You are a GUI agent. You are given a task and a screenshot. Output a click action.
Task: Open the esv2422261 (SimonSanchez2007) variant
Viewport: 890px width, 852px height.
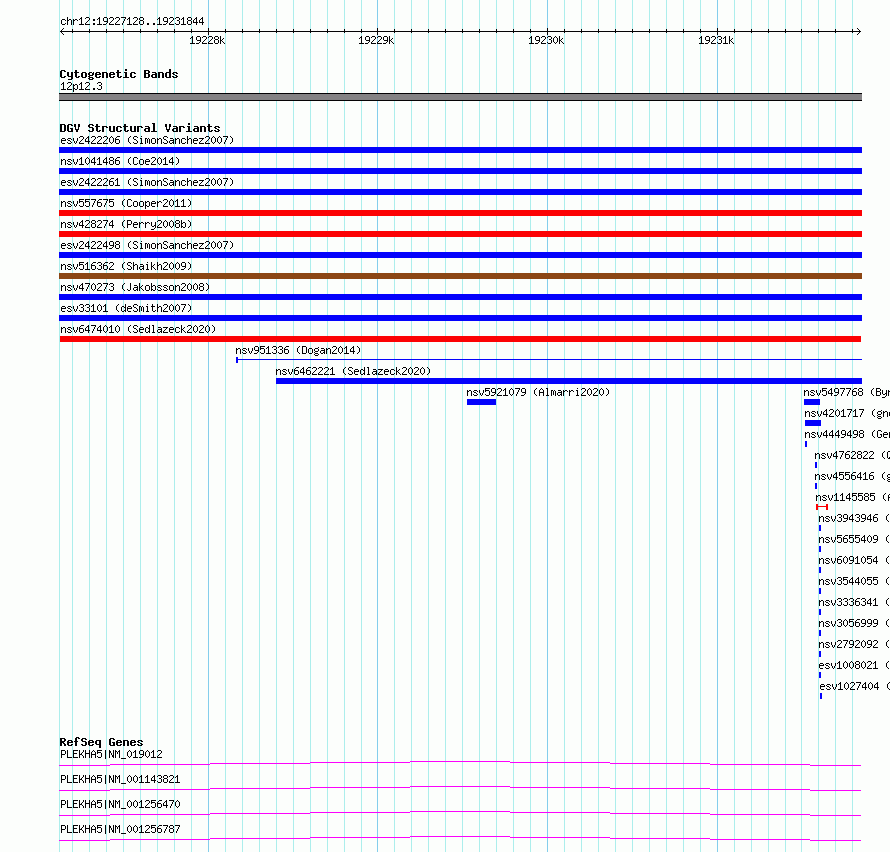click(147, 182)
